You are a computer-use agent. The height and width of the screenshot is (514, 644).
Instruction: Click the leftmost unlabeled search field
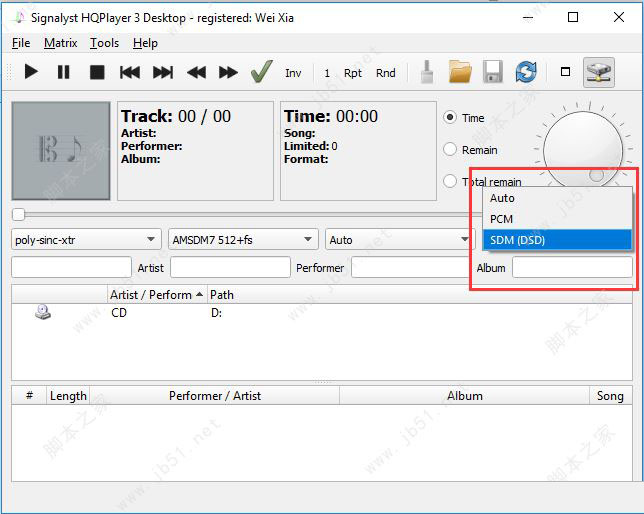click(71, 267)
